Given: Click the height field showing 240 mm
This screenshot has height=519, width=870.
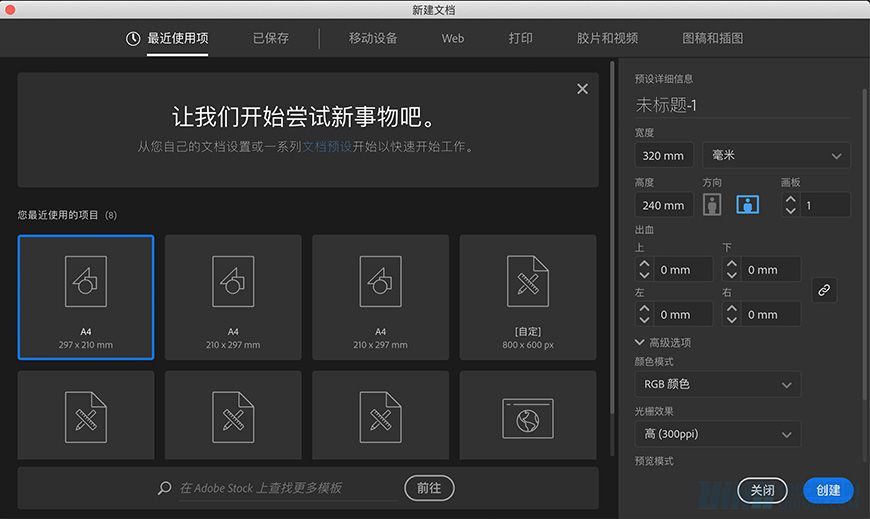Looking at the screenshot, I should tap(664, 205).
